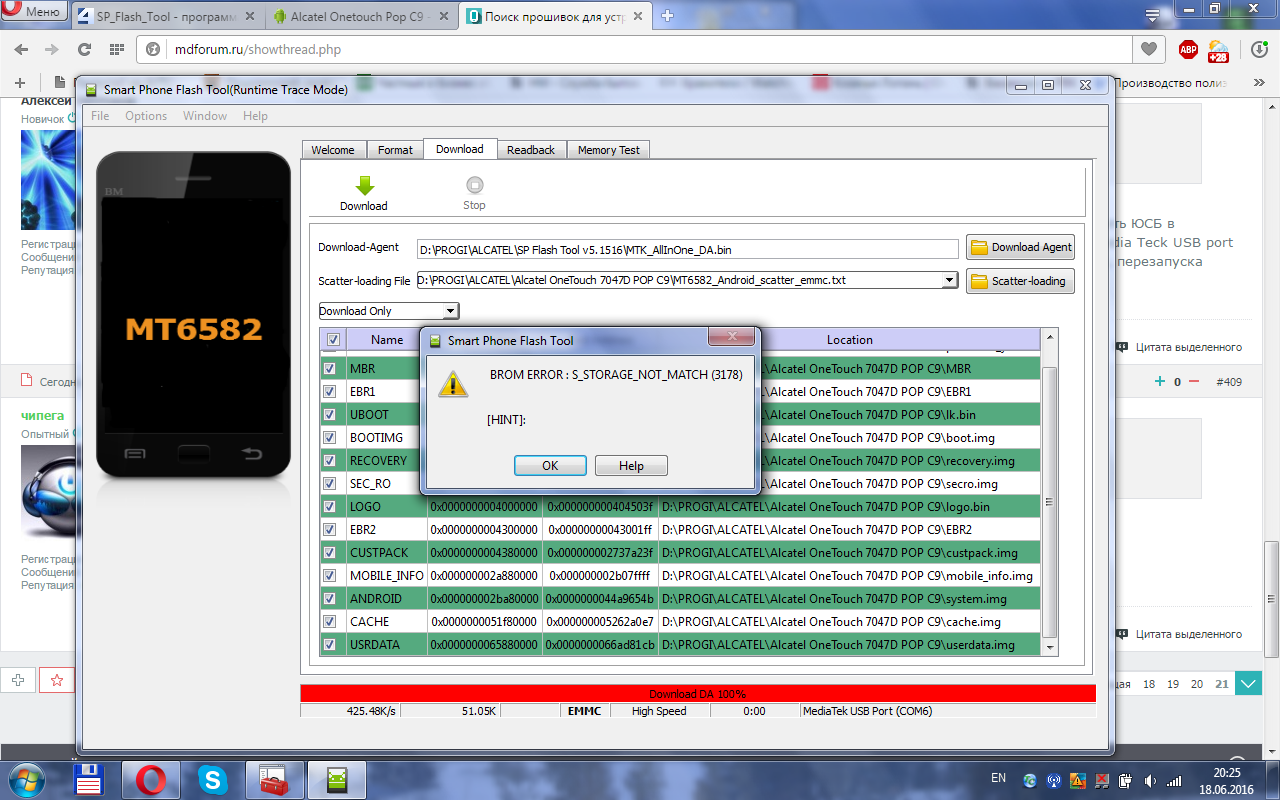Click the browser heart bookmark icon

point(1148,49)
